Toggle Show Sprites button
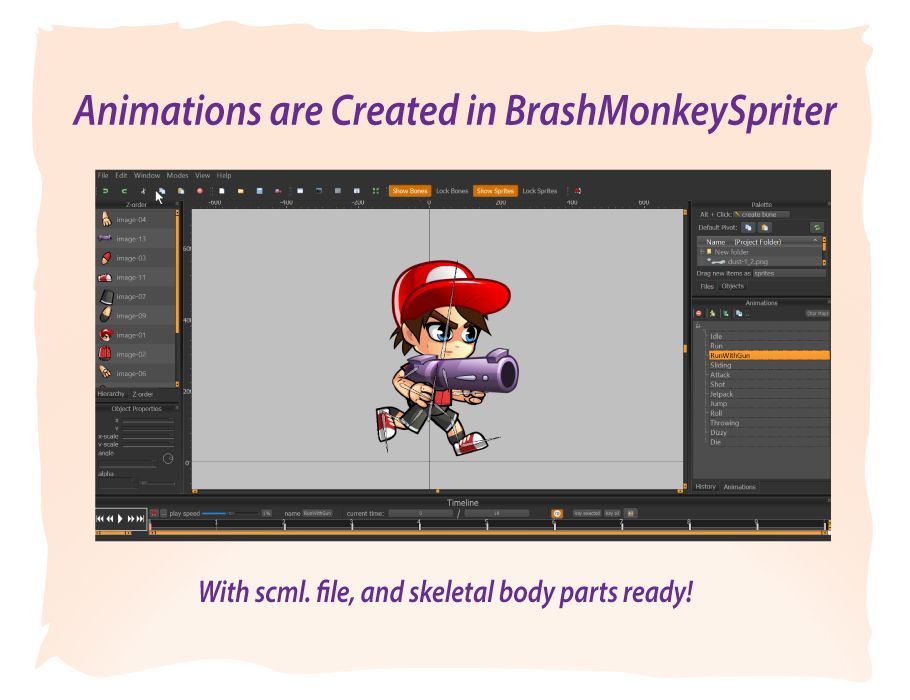Screen dimensions: 910x700 click(x=495, y=191)
